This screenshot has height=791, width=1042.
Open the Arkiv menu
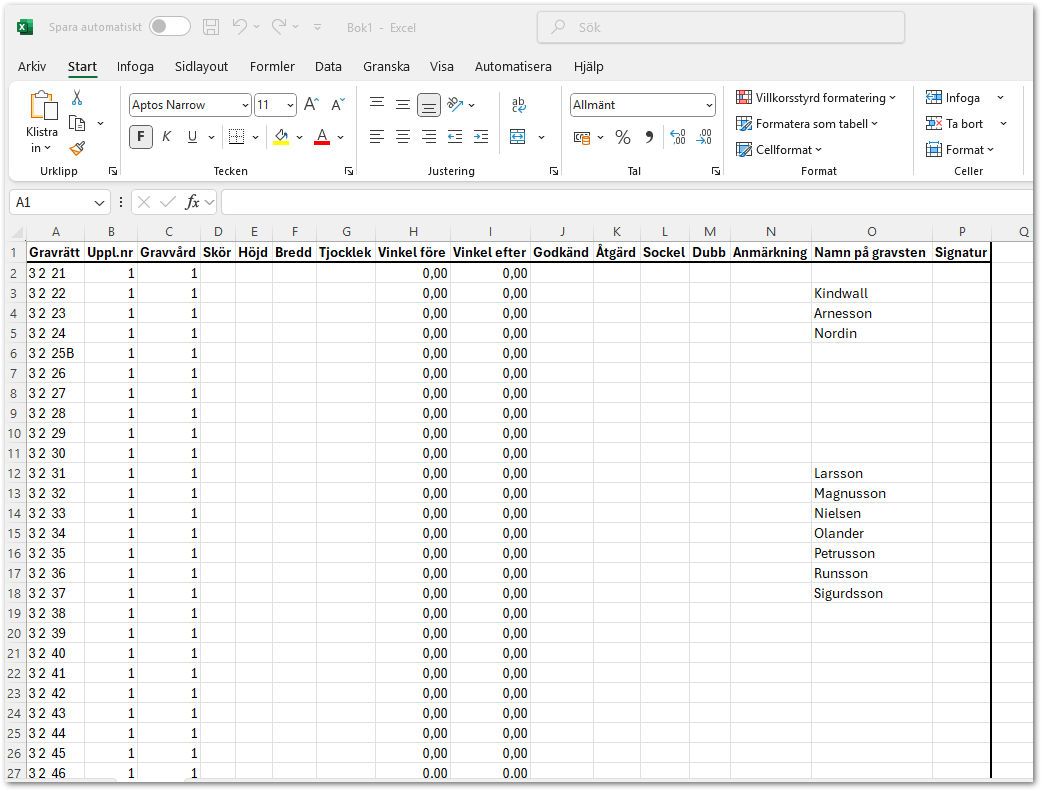pos(32,66)
